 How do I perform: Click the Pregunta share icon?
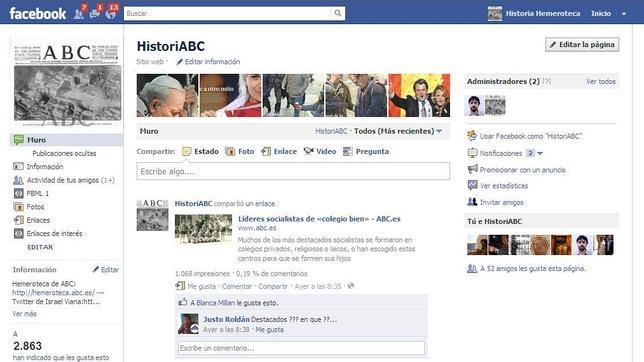click(x=348, y=151)
